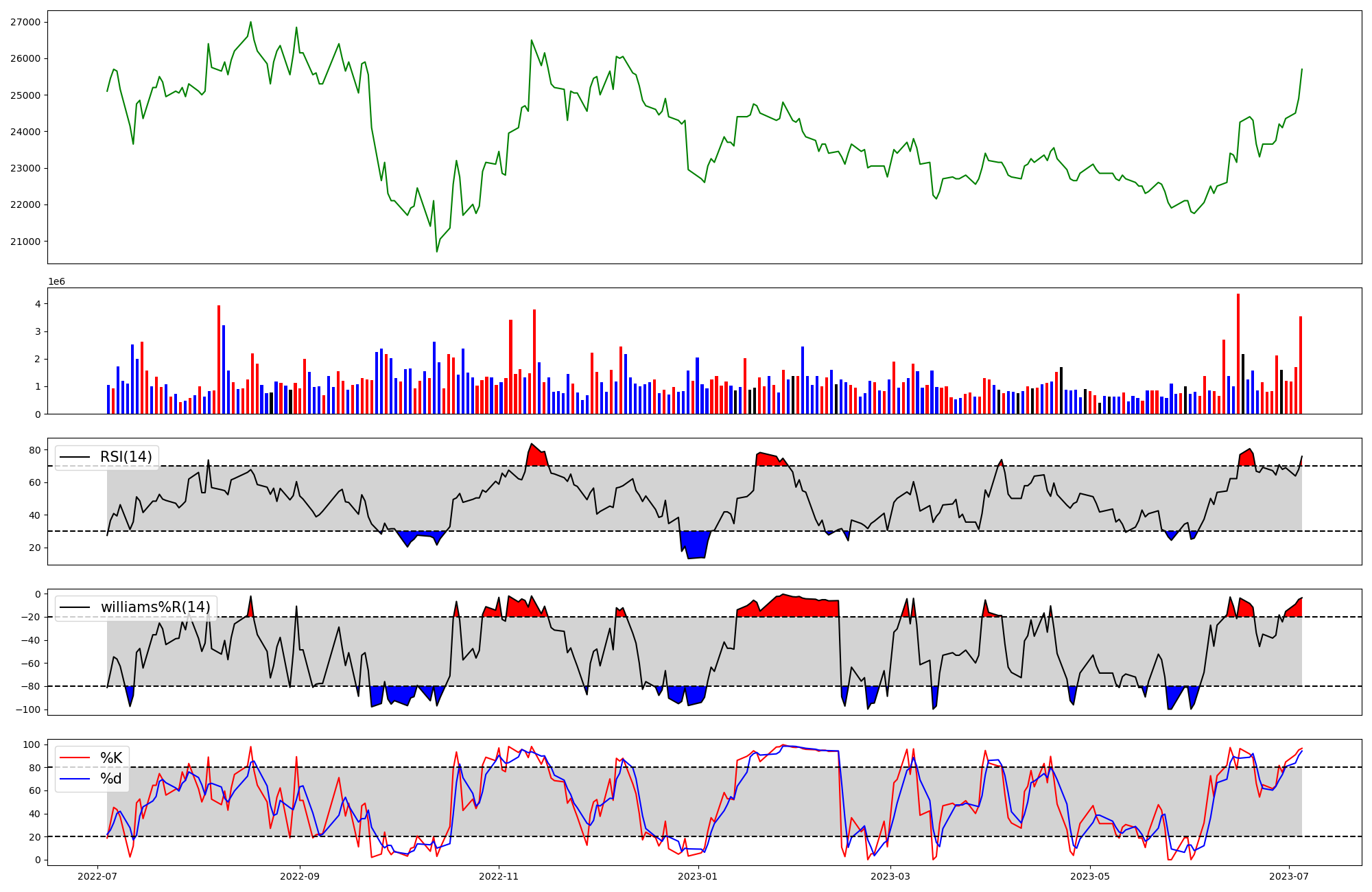Screen dimensions: 1372x892
Task: Click the tallest blue volume bar
Action: 224,370
